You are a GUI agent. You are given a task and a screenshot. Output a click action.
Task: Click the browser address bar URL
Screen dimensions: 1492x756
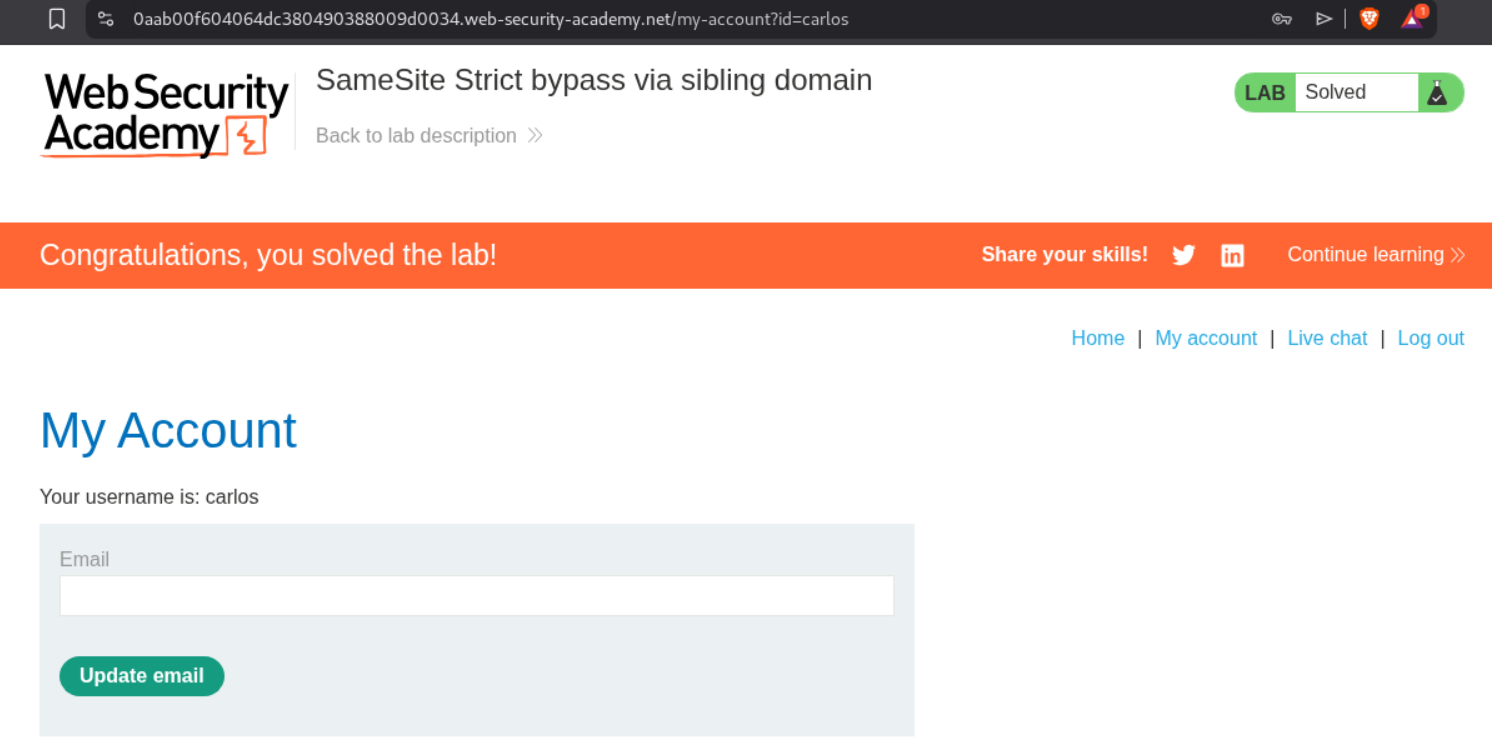pos(490,19)
